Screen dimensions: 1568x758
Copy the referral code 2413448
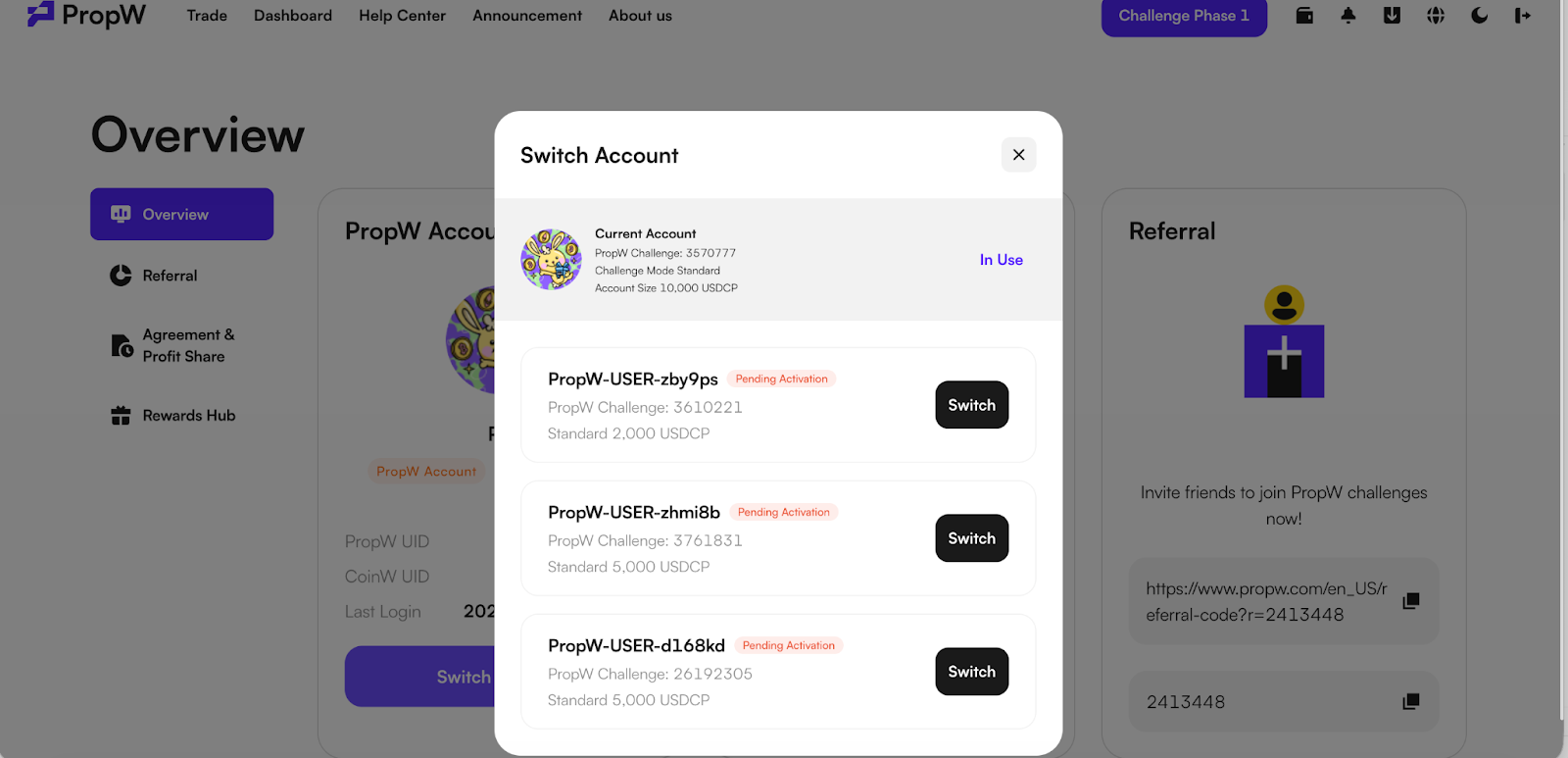[x=1411, y=702]
